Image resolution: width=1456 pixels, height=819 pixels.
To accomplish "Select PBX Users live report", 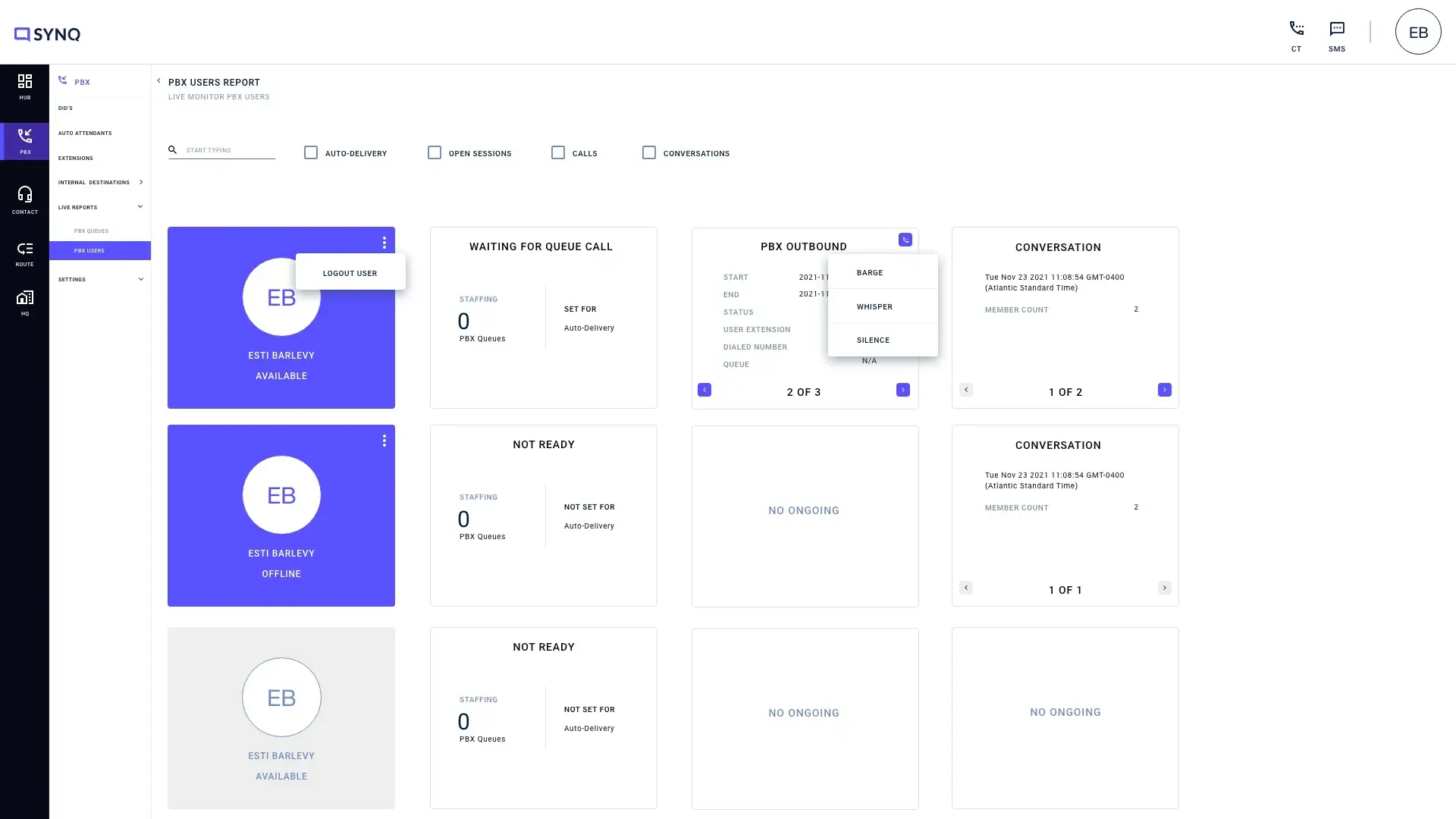I will (x=100, y=250).
